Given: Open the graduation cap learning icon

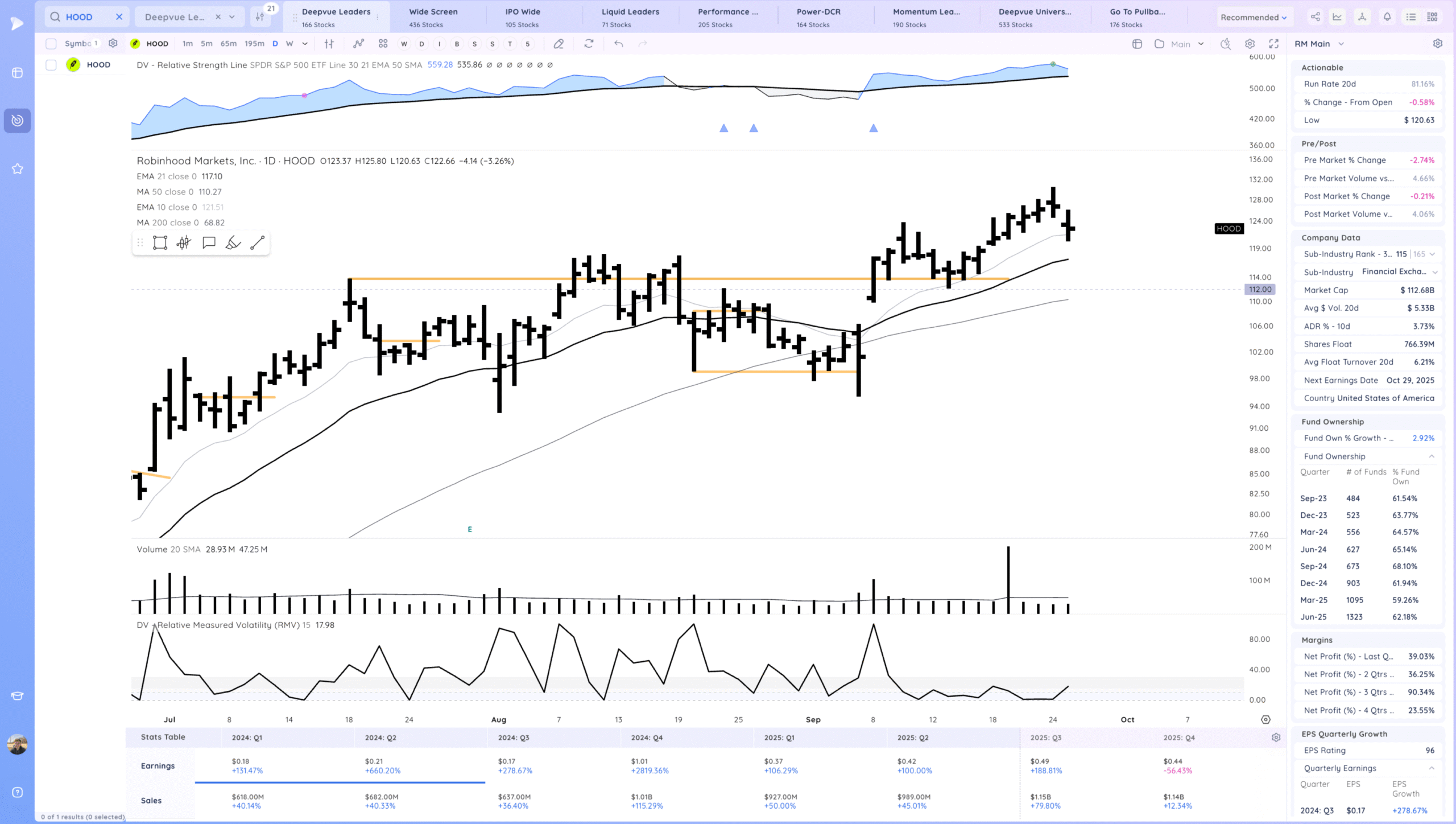Looking at the screenshot, I should 17,696.
